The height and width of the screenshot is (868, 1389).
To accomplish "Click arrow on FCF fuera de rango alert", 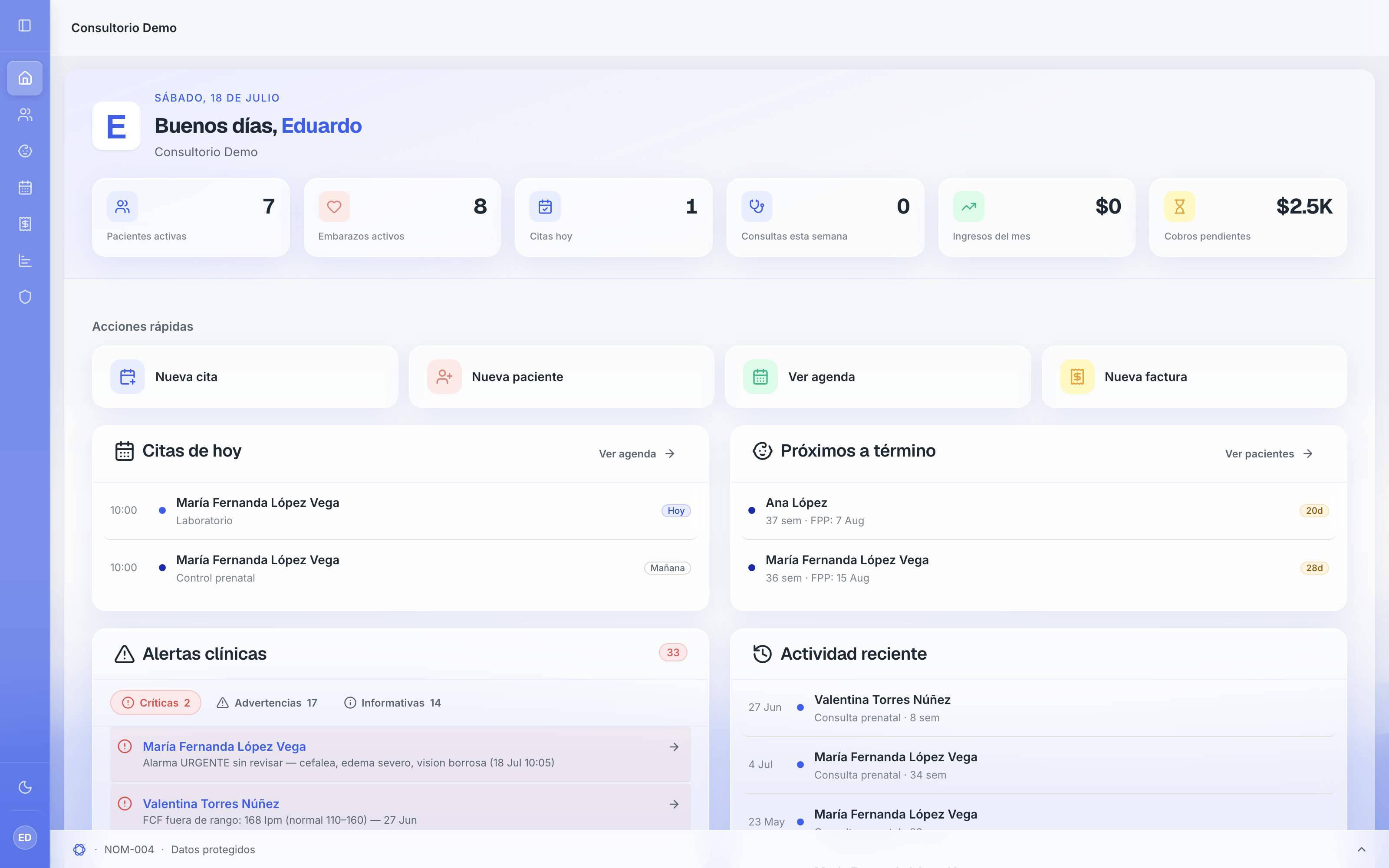I will pos(674,804).
